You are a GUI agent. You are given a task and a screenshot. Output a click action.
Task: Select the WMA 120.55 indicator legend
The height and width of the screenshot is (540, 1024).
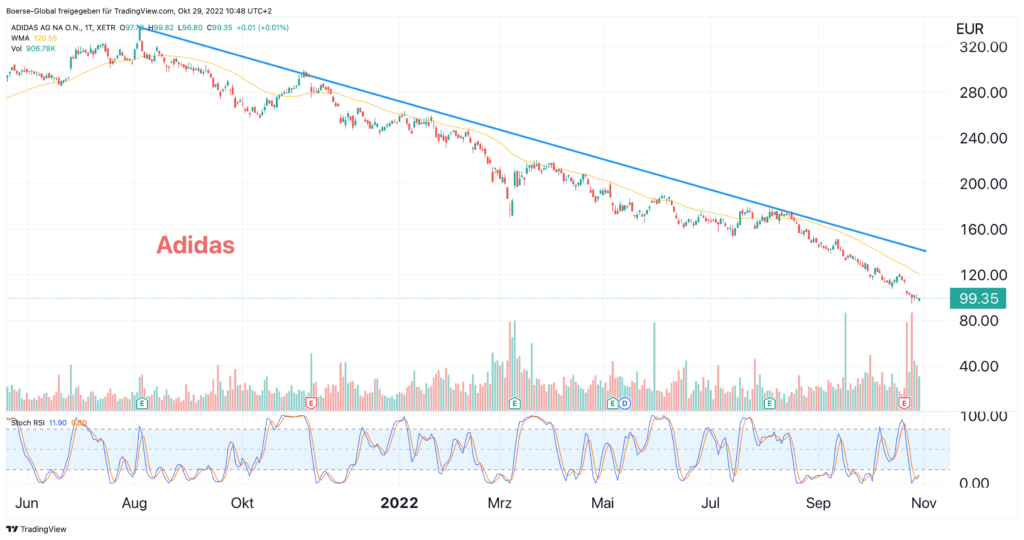click(34, 38)
